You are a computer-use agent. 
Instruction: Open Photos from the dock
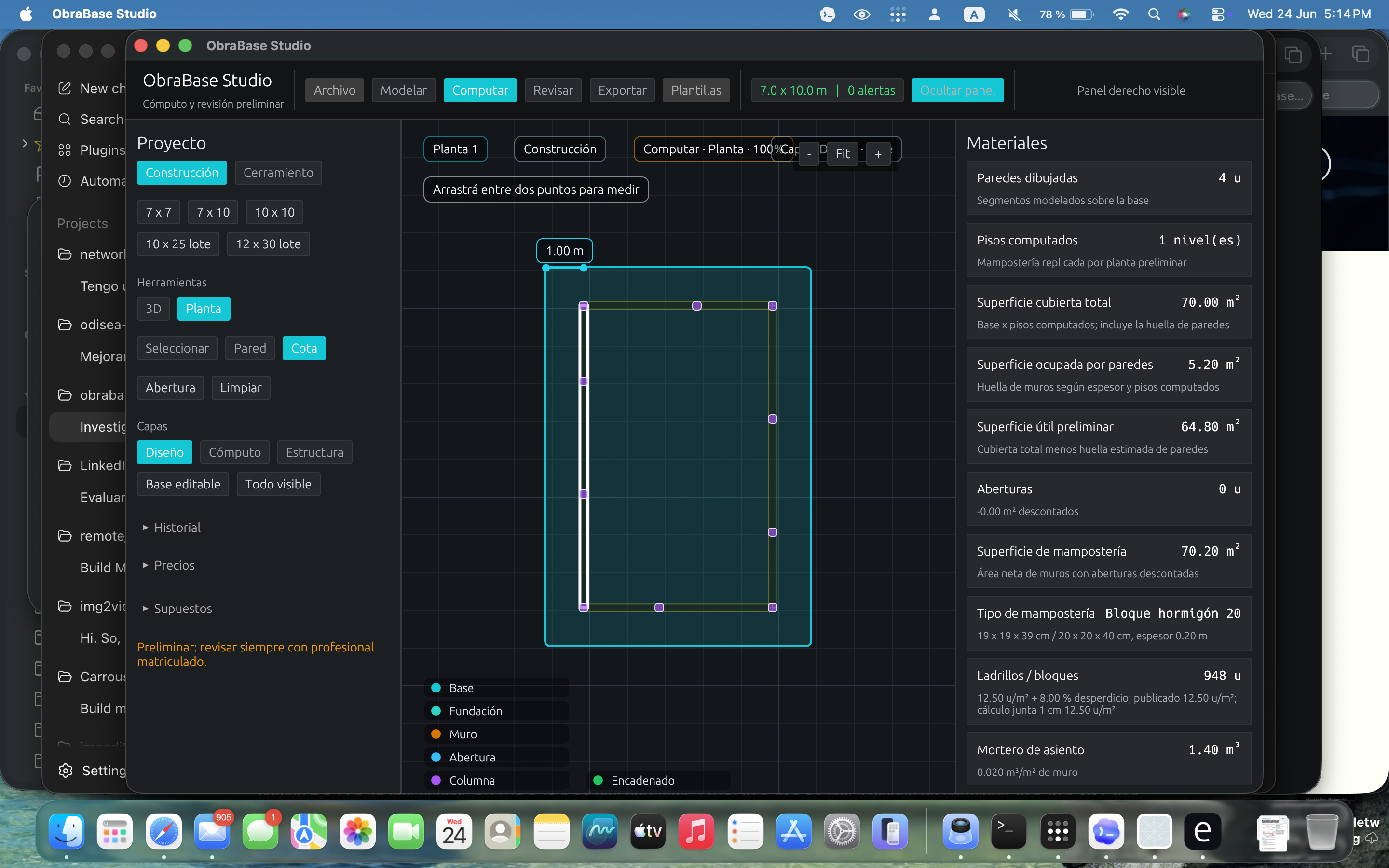357,831
